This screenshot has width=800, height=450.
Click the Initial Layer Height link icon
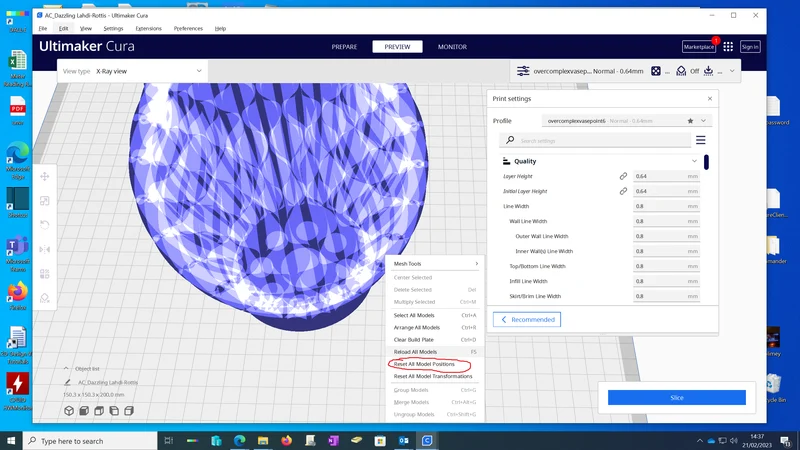pos(623,191)
